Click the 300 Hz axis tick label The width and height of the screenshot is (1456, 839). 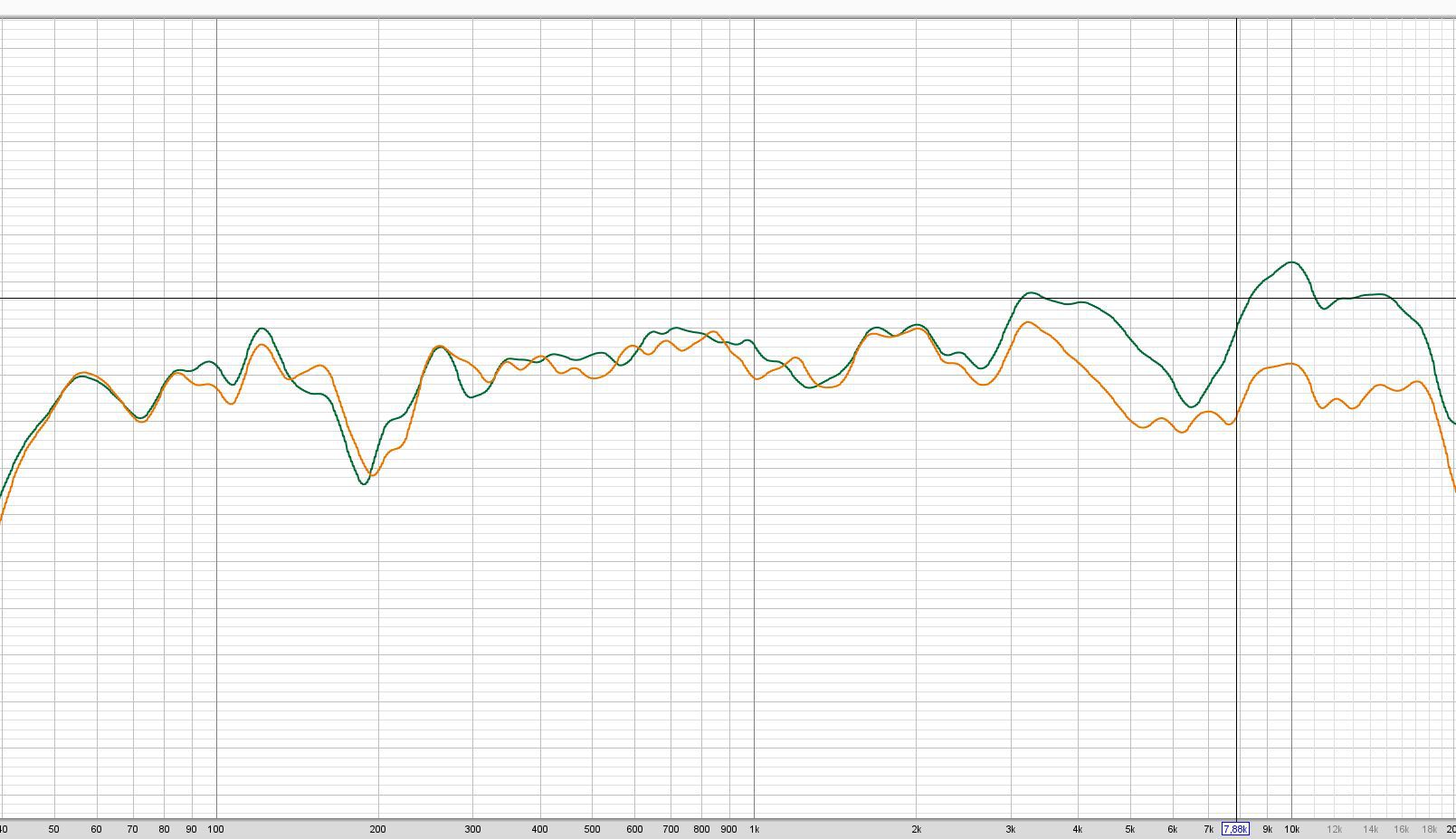tap(472, 829)
